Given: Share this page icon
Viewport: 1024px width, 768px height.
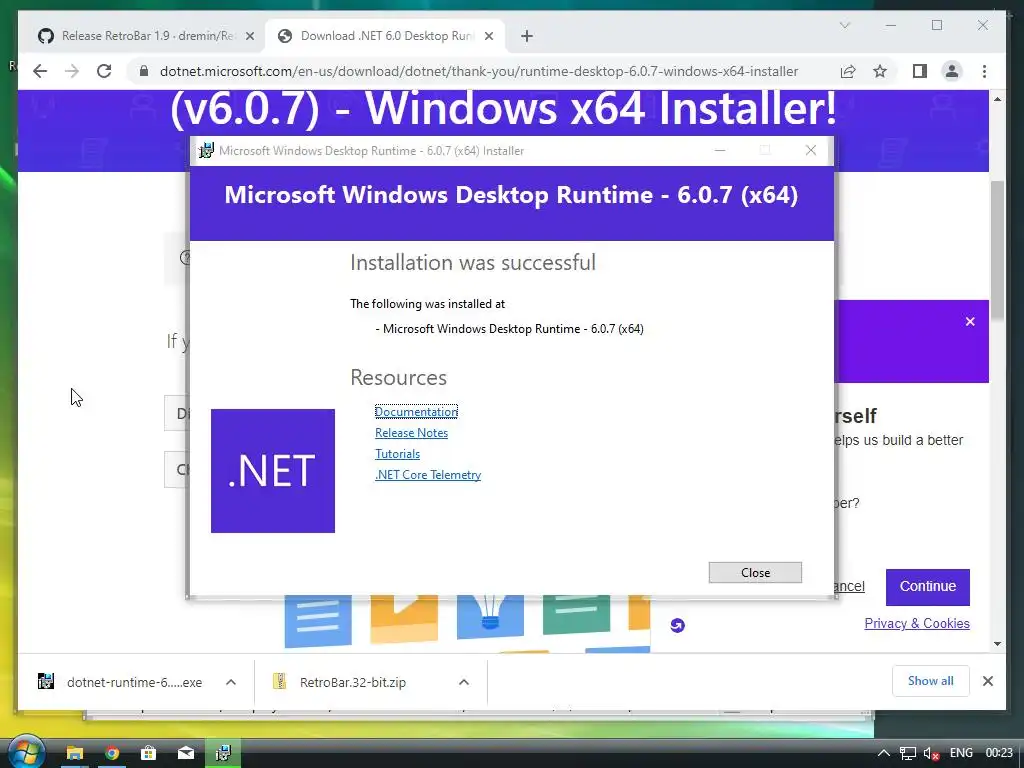Looking at the screenshot, I should tap(848, 71).
